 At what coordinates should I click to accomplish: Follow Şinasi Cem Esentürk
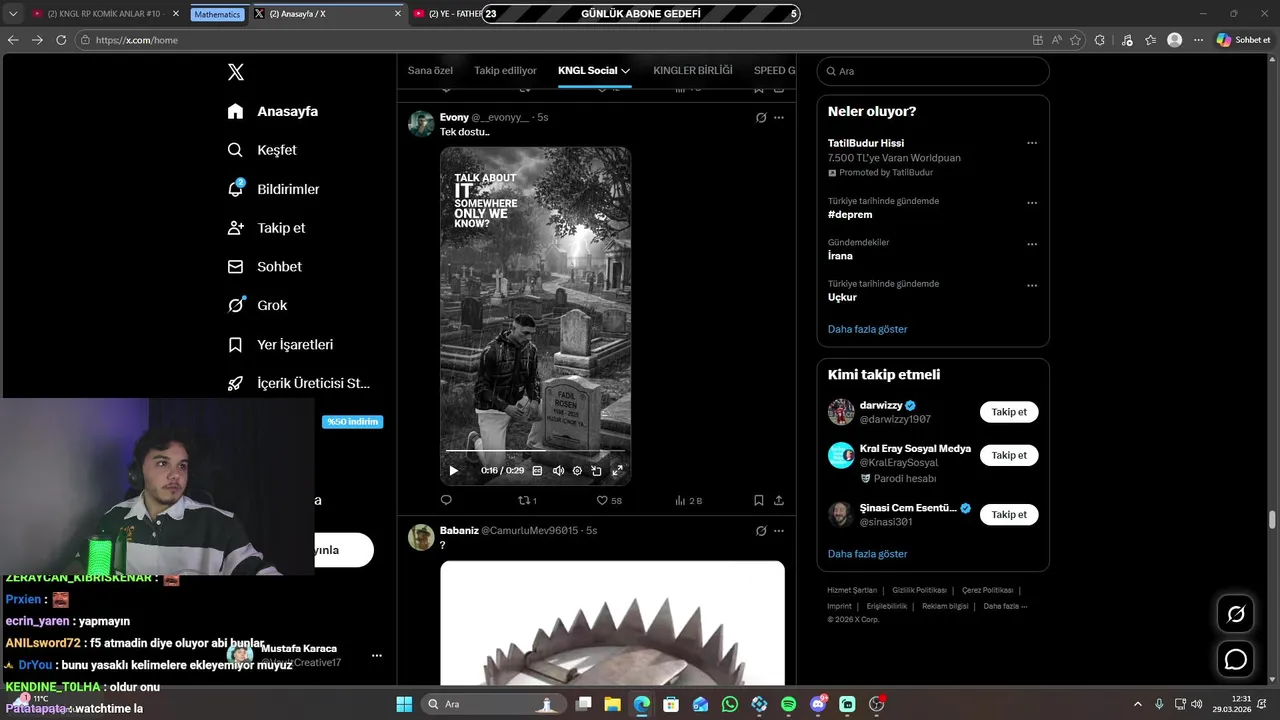1009,514
